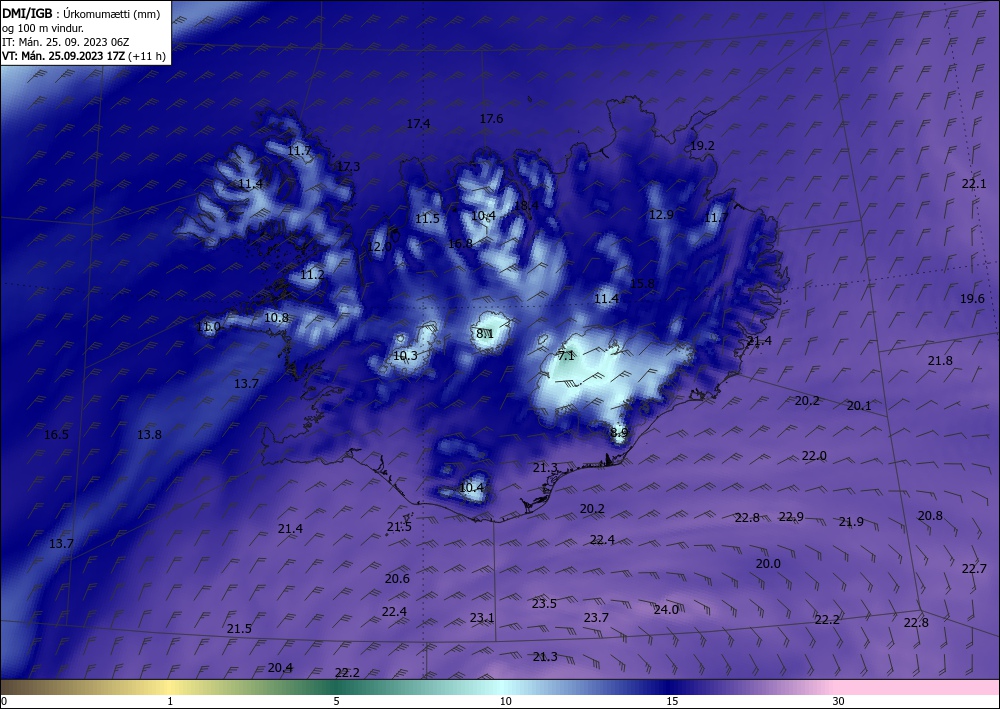This screenshot has width=1000, height=709.
Task: Click the map value '16.5'
Action: [x=56, y=435]
